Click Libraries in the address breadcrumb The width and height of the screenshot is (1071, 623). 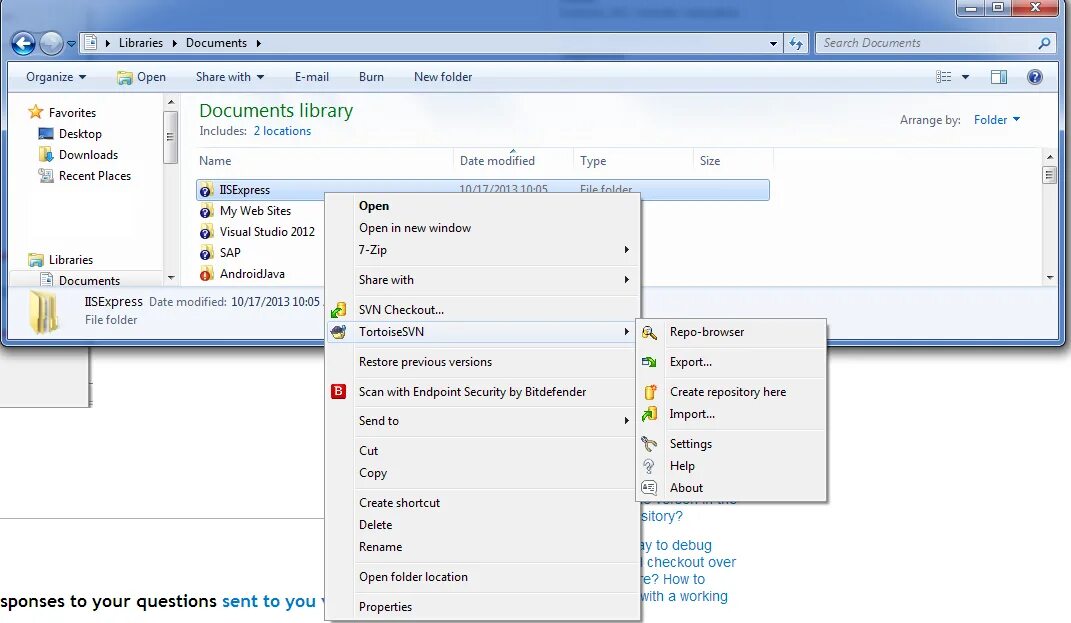tap(141, 43)
